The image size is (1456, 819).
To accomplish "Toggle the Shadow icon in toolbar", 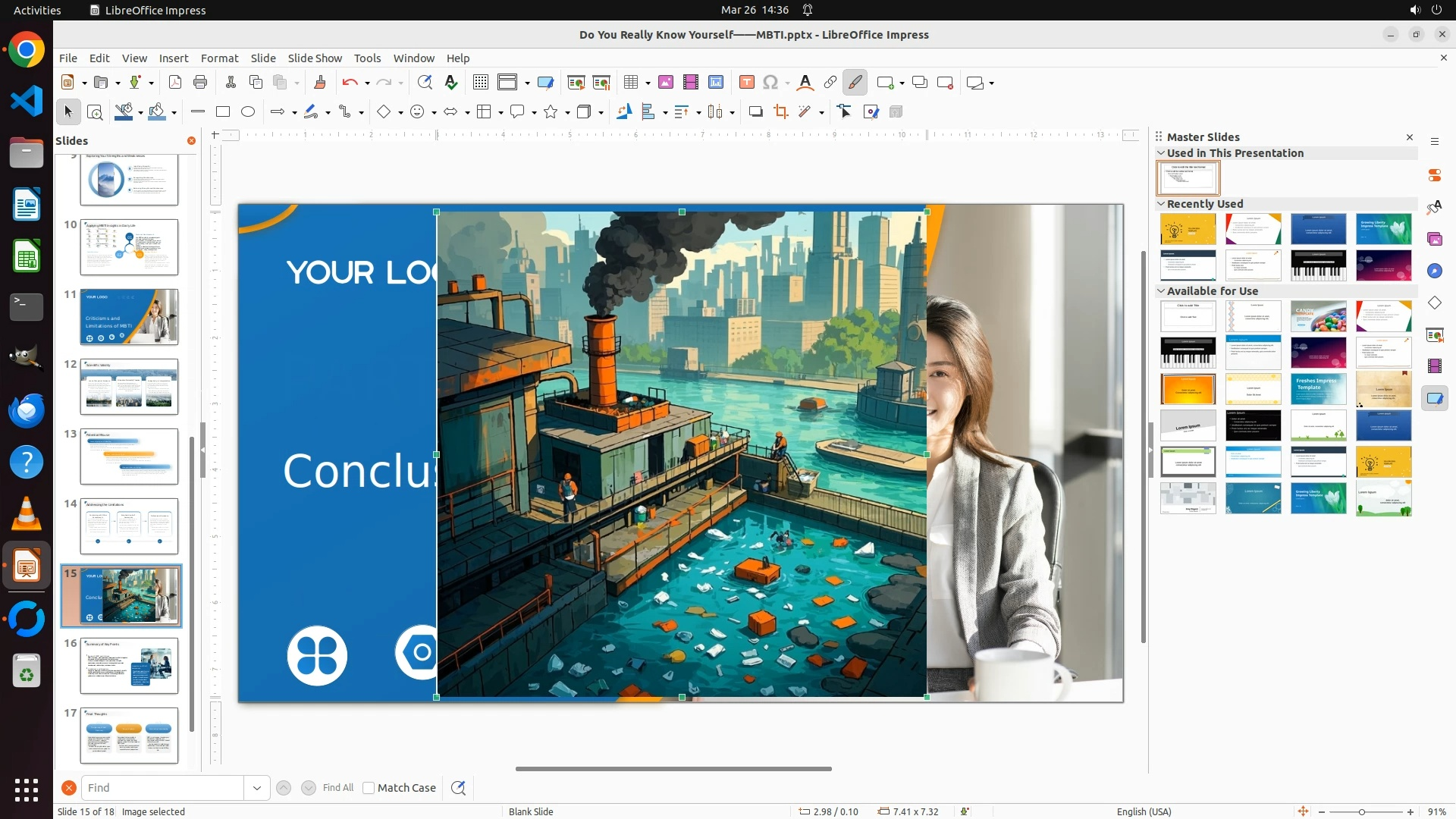I will click(x=755, y=112).
